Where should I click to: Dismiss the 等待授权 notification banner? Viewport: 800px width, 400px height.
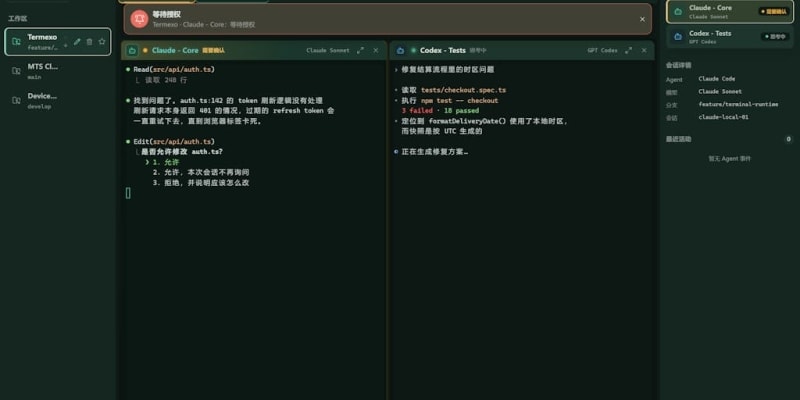[x=642, y=19]
